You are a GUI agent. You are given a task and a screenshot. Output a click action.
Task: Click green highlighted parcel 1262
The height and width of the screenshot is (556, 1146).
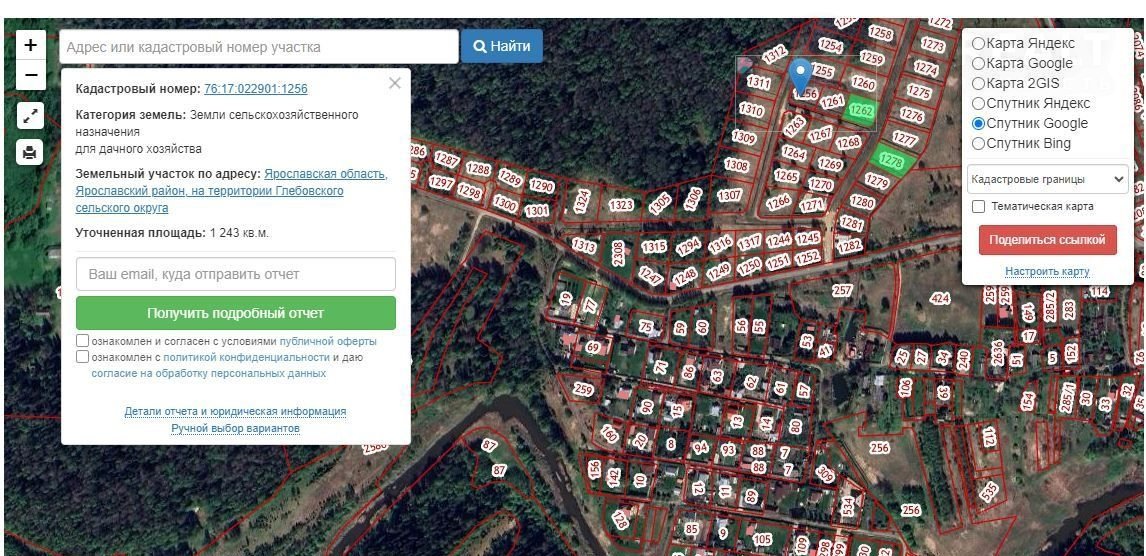[x=861, y=110]
